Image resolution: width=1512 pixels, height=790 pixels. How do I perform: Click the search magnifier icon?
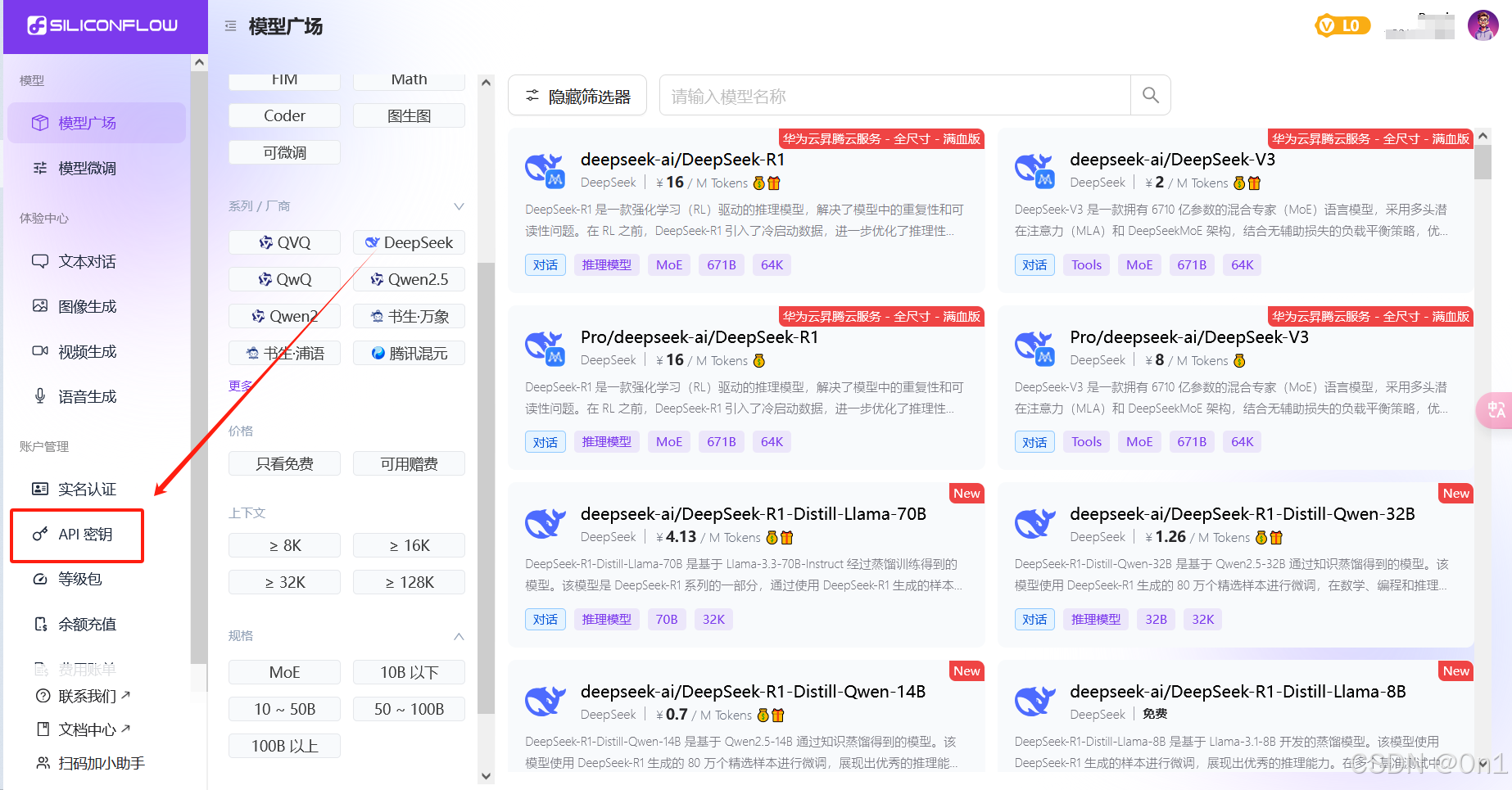point(1150,96)
